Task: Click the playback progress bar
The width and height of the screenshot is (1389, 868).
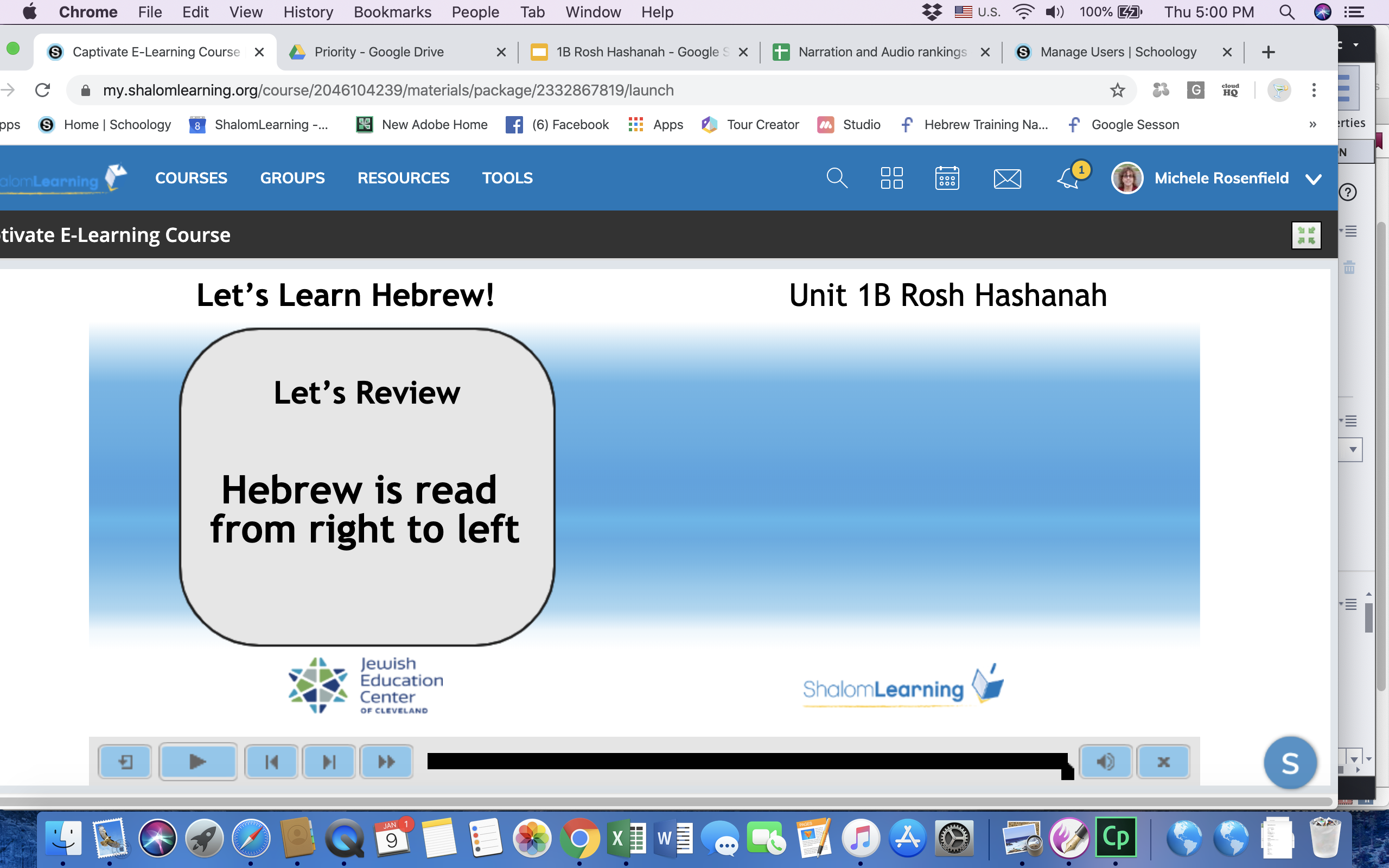Action: click(746, 761)
